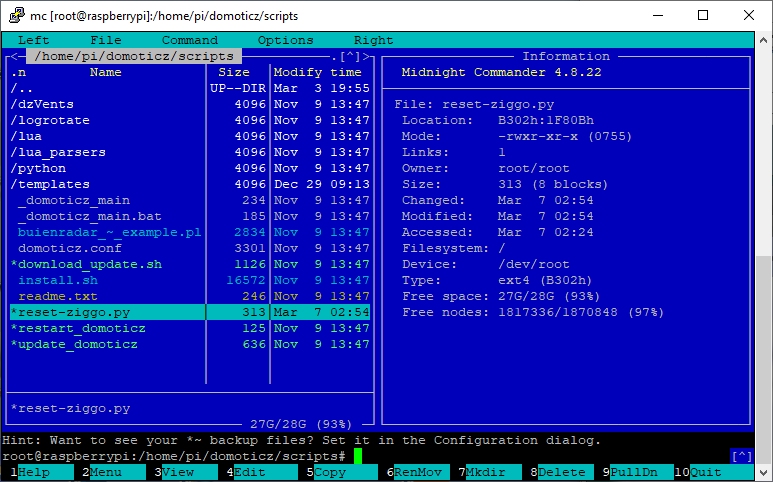Click the Mode -rwxr-xr-x (0755) value
The height and width of the screenshot is (482, 773).
tap(564, 137)
